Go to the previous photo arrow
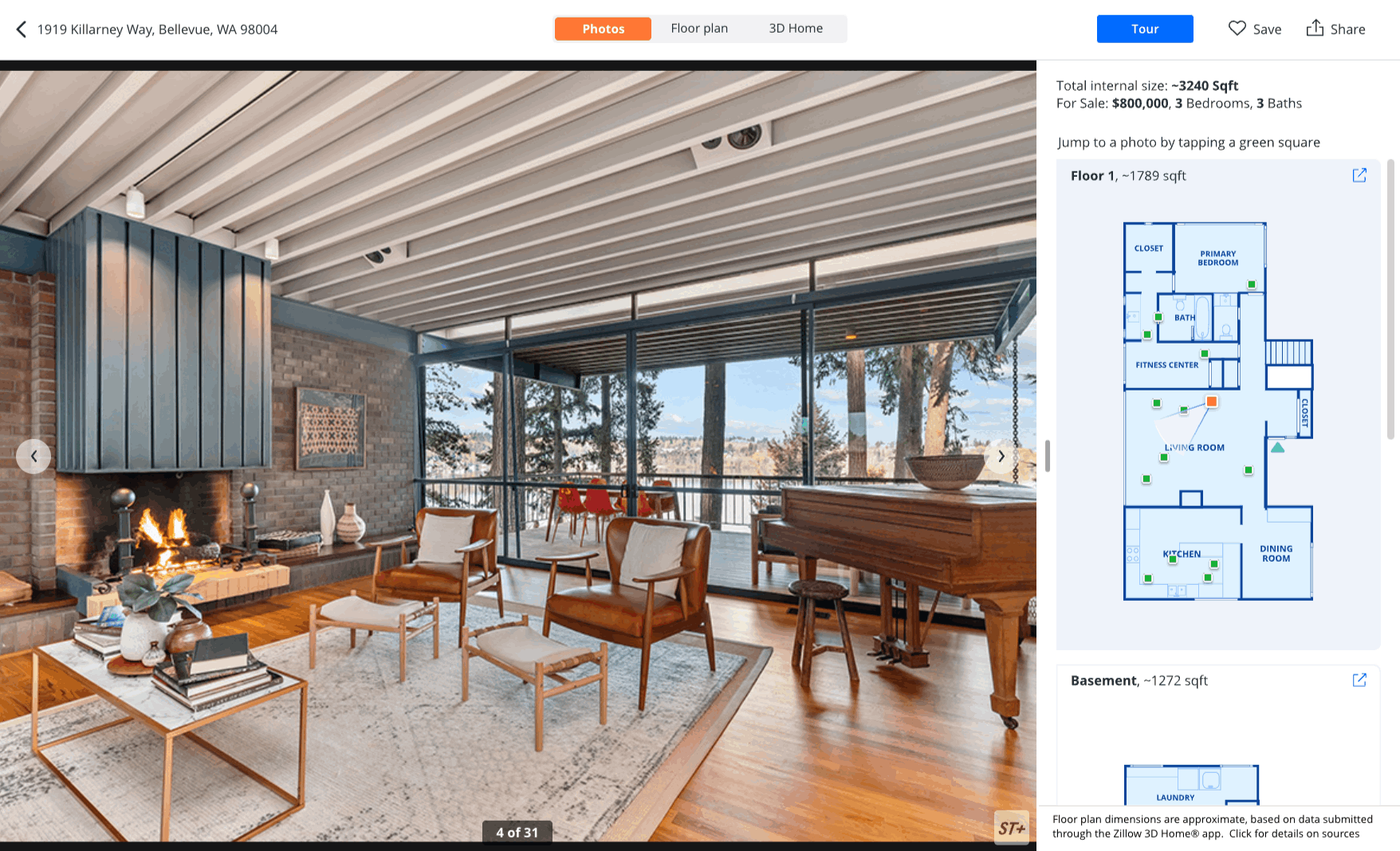The image size is (1400, 851). coord(33,457)
